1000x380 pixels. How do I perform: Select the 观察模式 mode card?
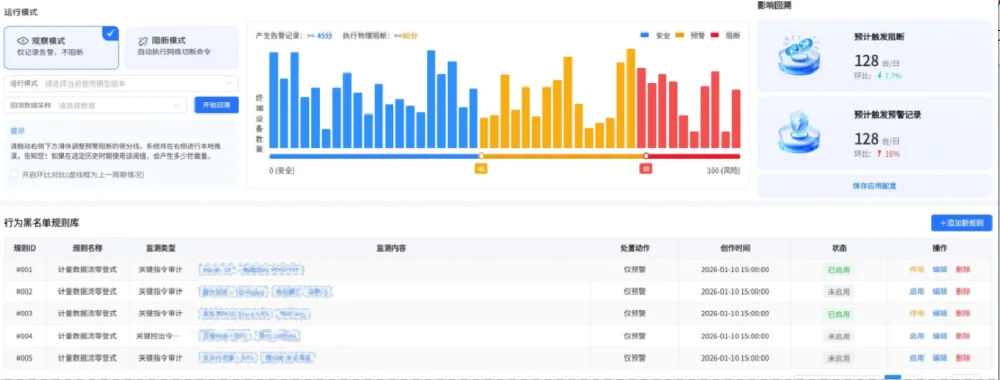click(x=61, y=47)
